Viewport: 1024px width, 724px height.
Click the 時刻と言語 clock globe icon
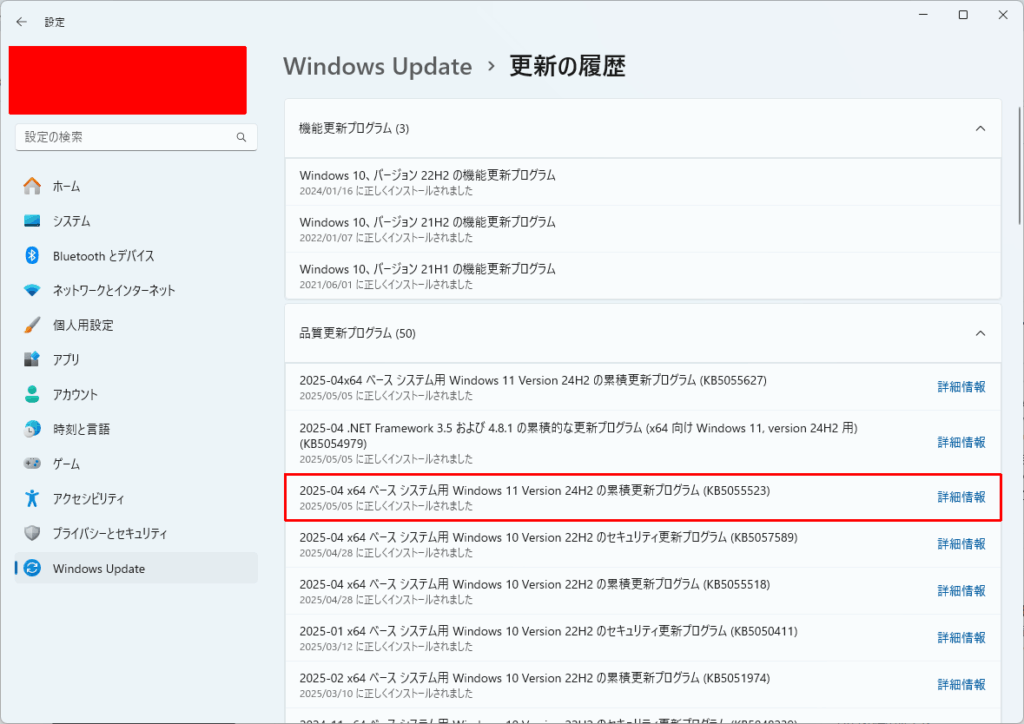coord(32,429)
